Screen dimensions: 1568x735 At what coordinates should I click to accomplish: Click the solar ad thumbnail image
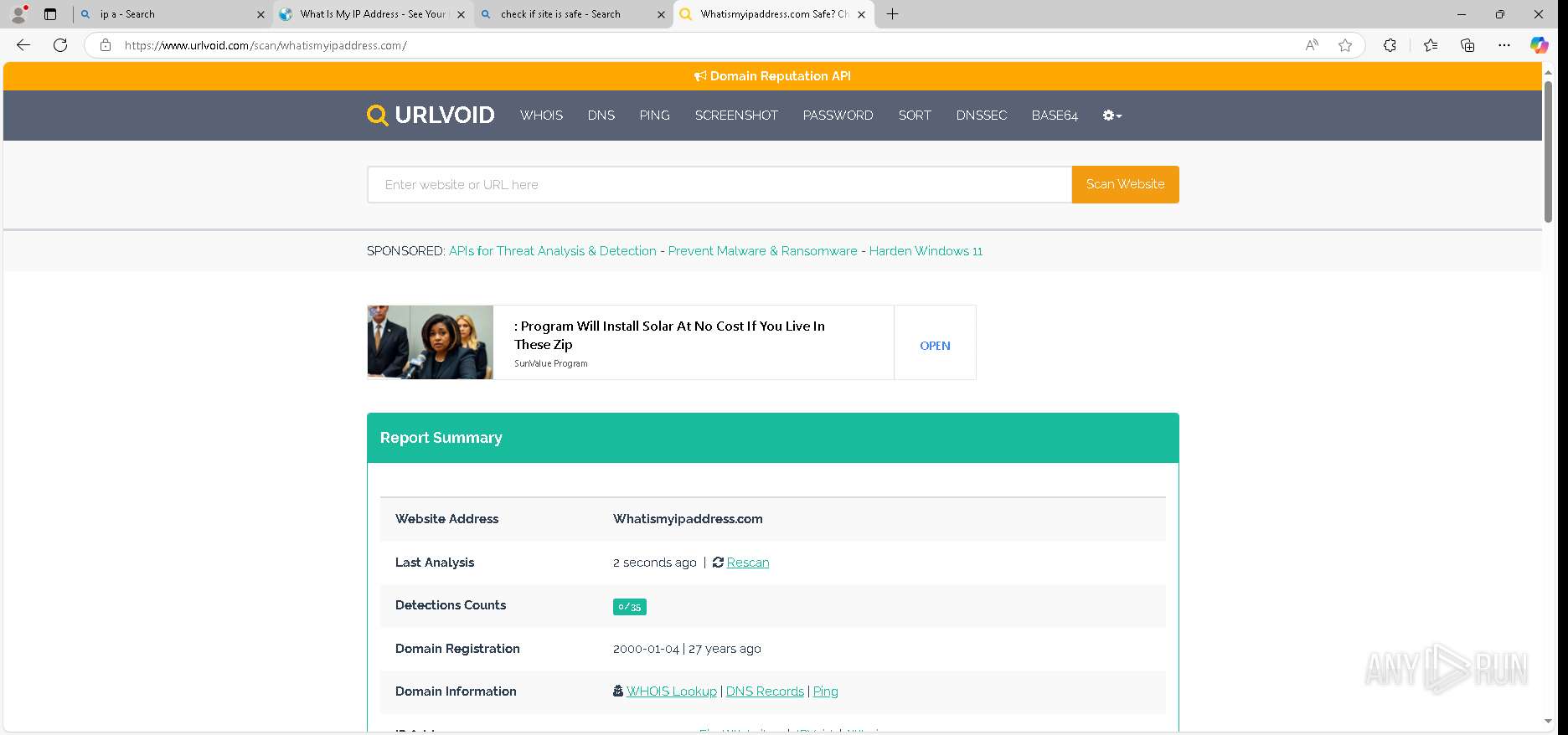pos(431,342)
